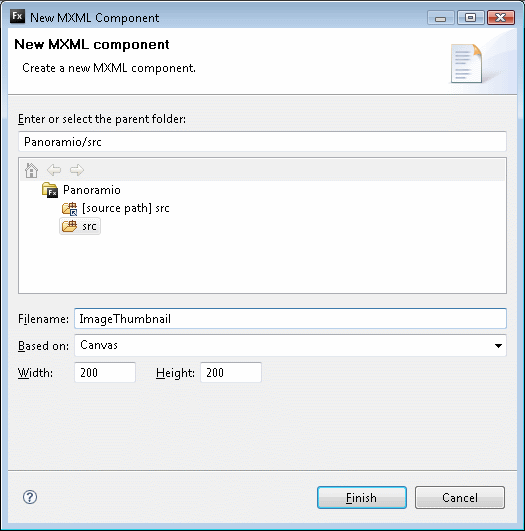Select the Panoramio tree item
Viewport: 525px width, 531px height.
coord(91,190)
